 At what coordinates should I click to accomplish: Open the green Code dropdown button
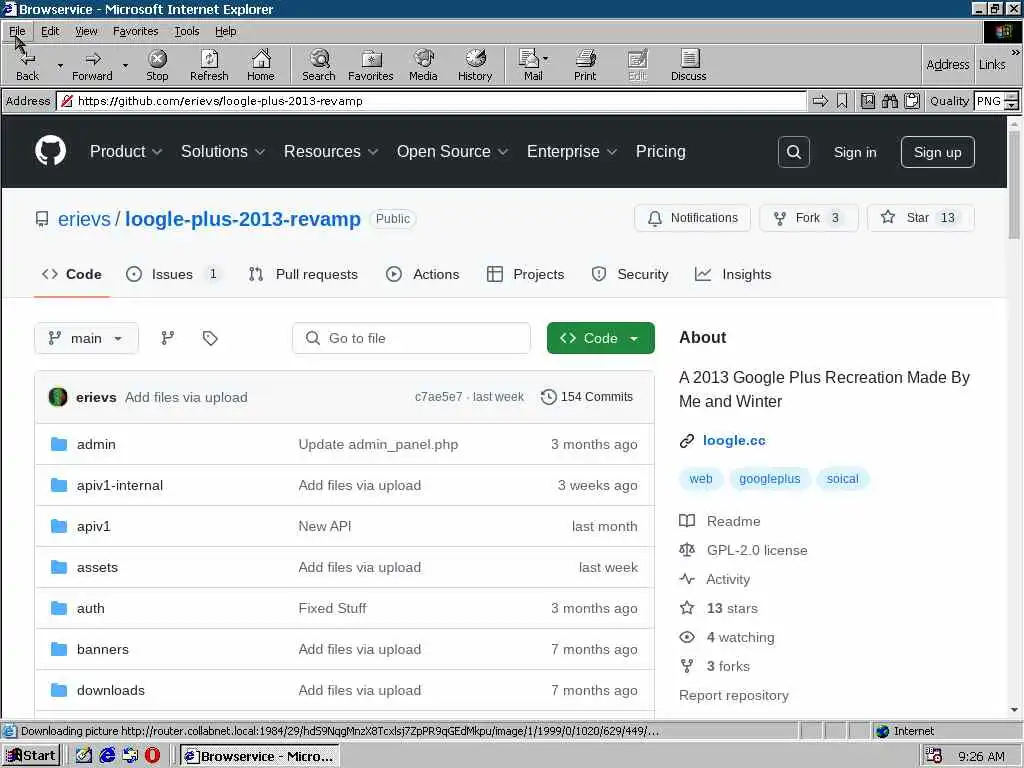(x=600, y=338)
